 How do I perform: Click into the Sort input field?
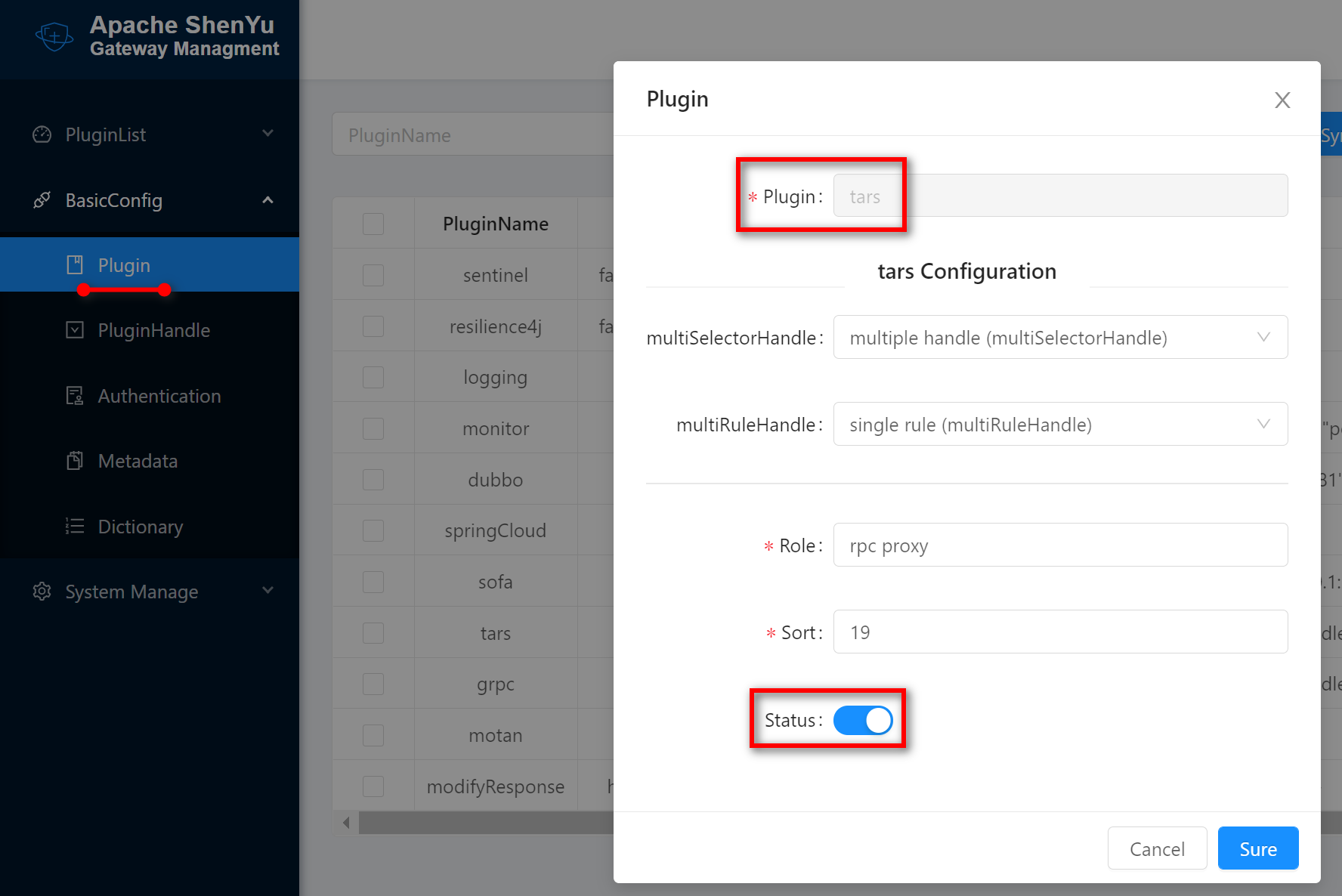[1059, 632]
